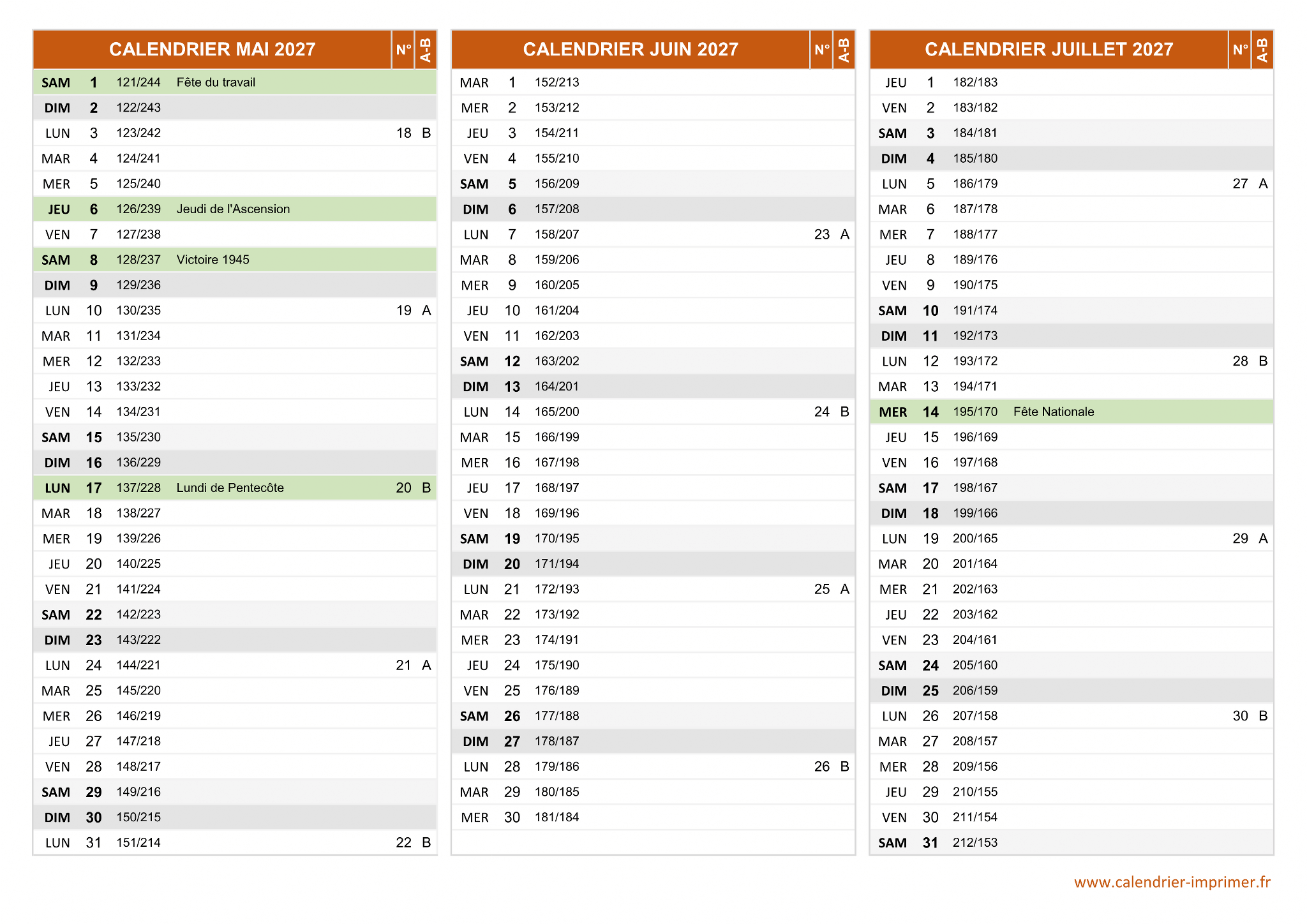
Task: Select day count 152/213 in June
Action: click(556, 82)
